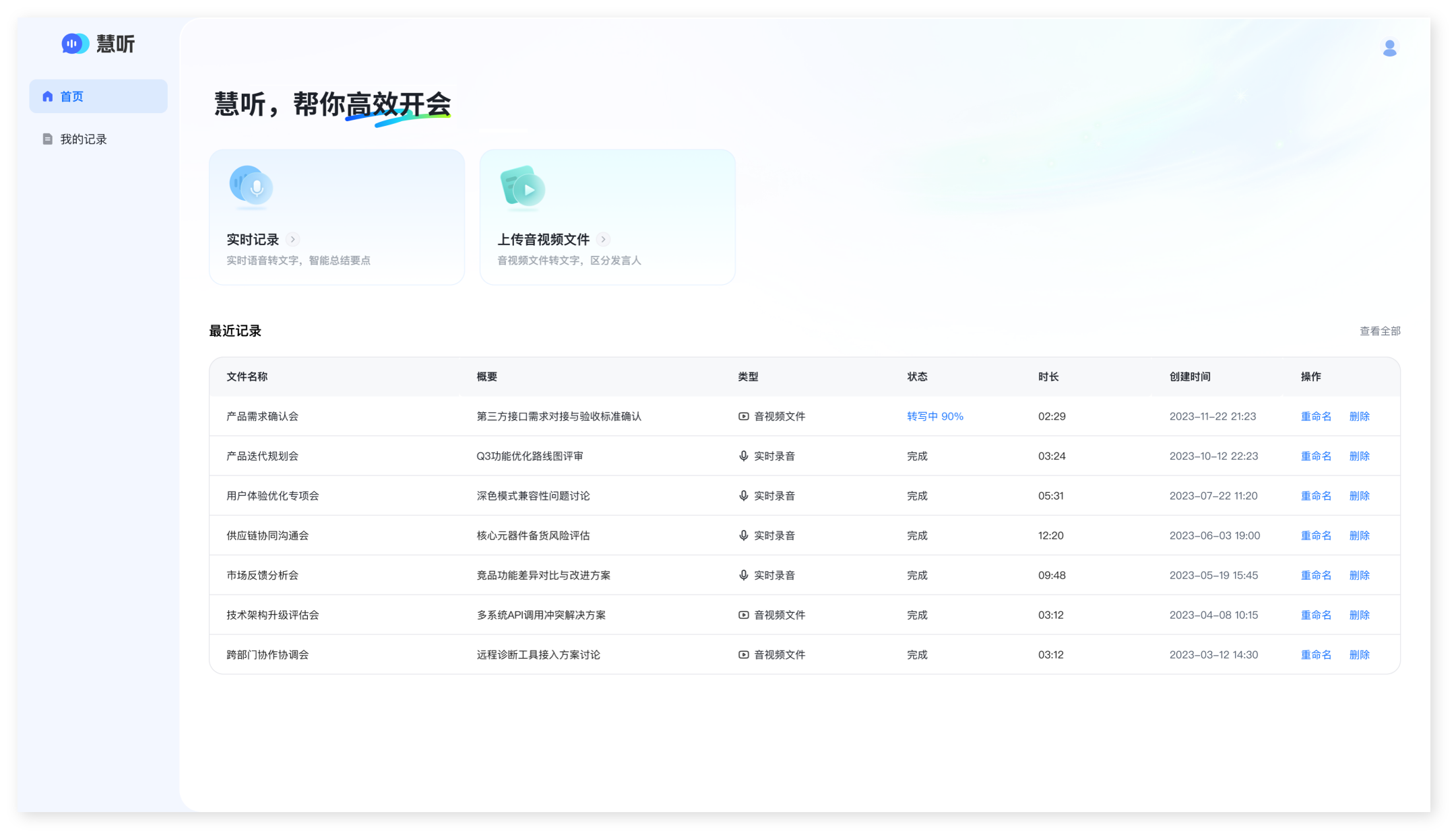Click microphone type icon in 产品迭代规划会 row
Viewport: 1456px width, 837px height.
(743, 457)
